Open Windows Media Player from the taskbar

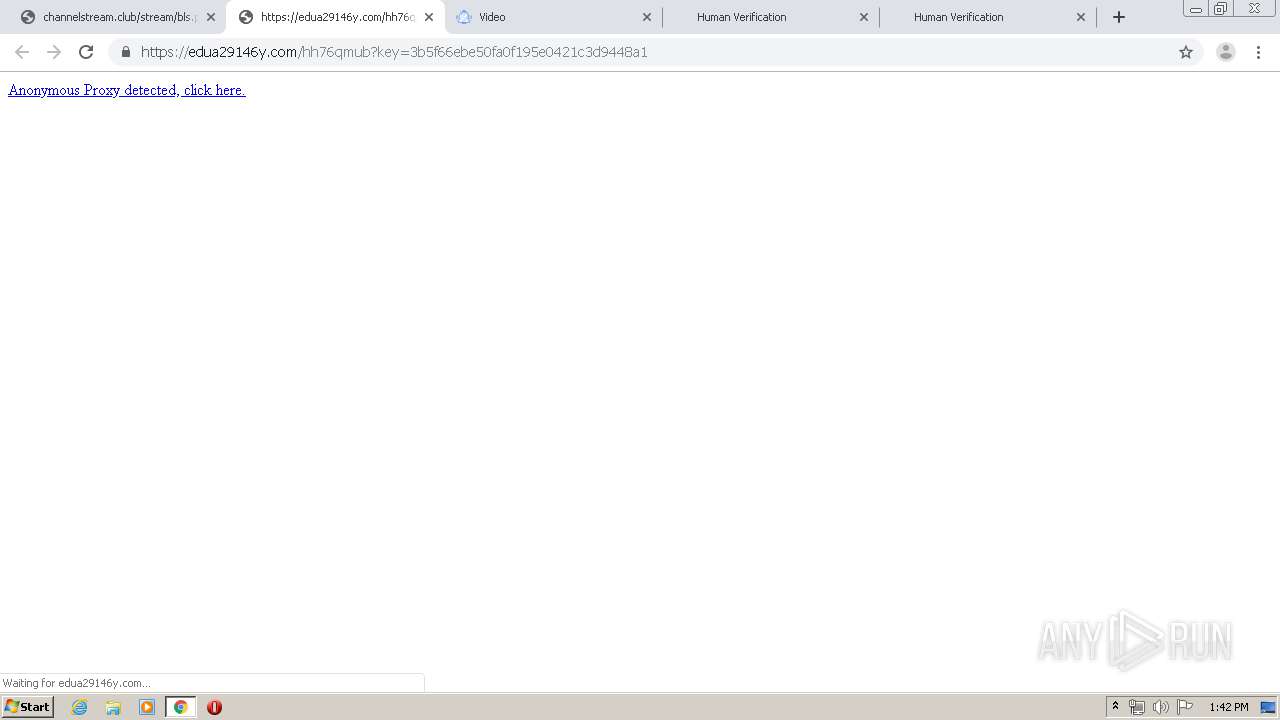147,707
